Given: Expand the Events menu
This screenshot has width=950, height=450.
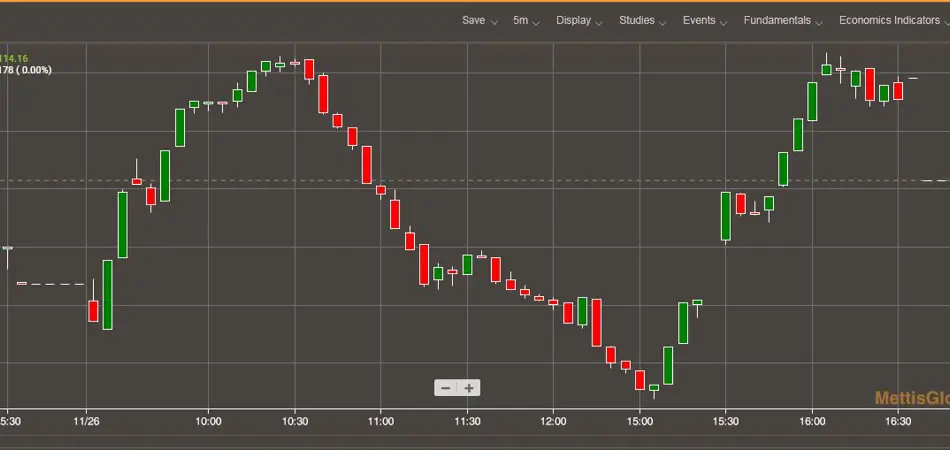Looking at the screenshot, I should click(x=705, y=21).
